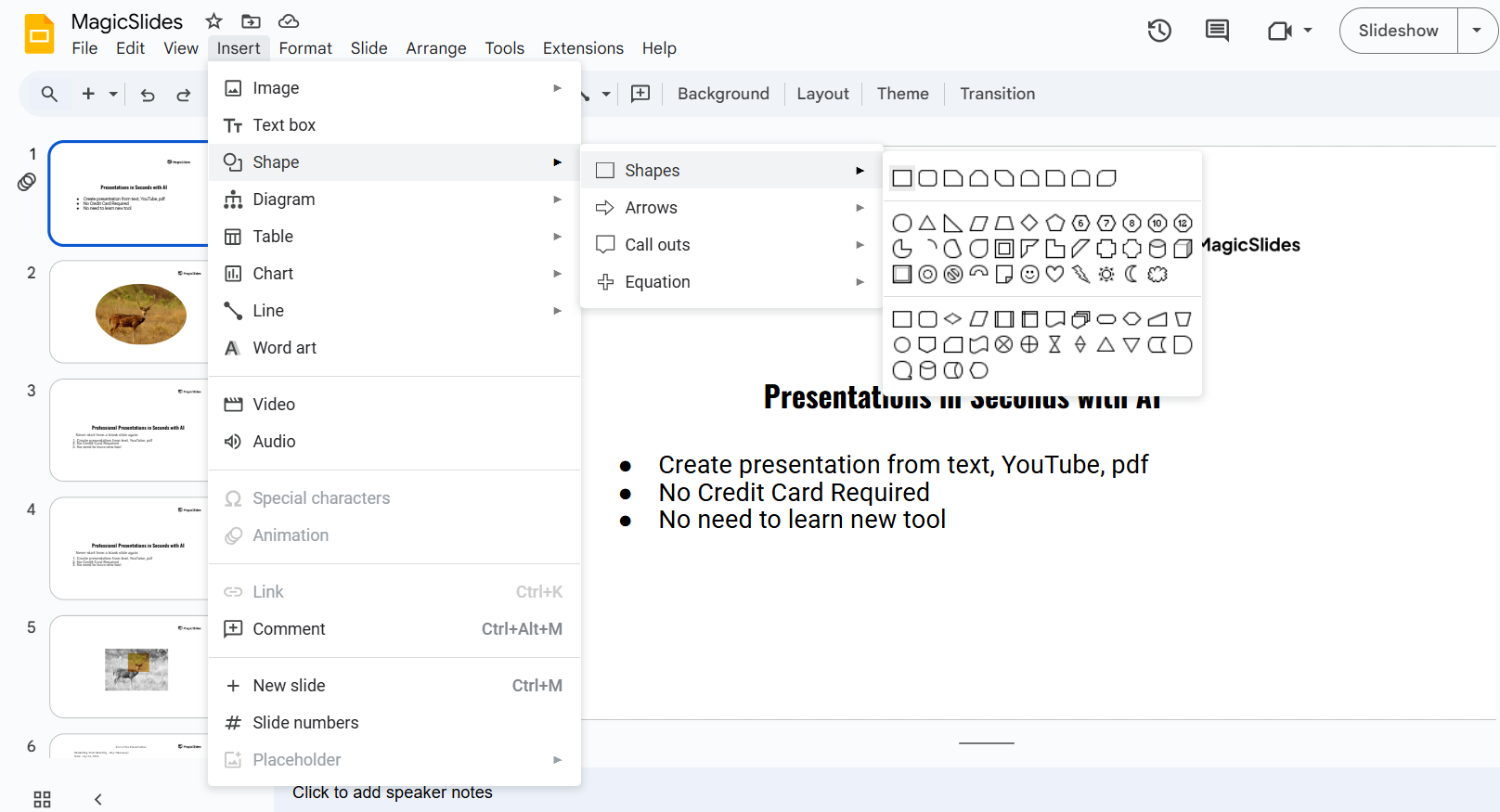1500x812 pixels.
Task: Add a comment from the toolbar
Action: [640, 94]
